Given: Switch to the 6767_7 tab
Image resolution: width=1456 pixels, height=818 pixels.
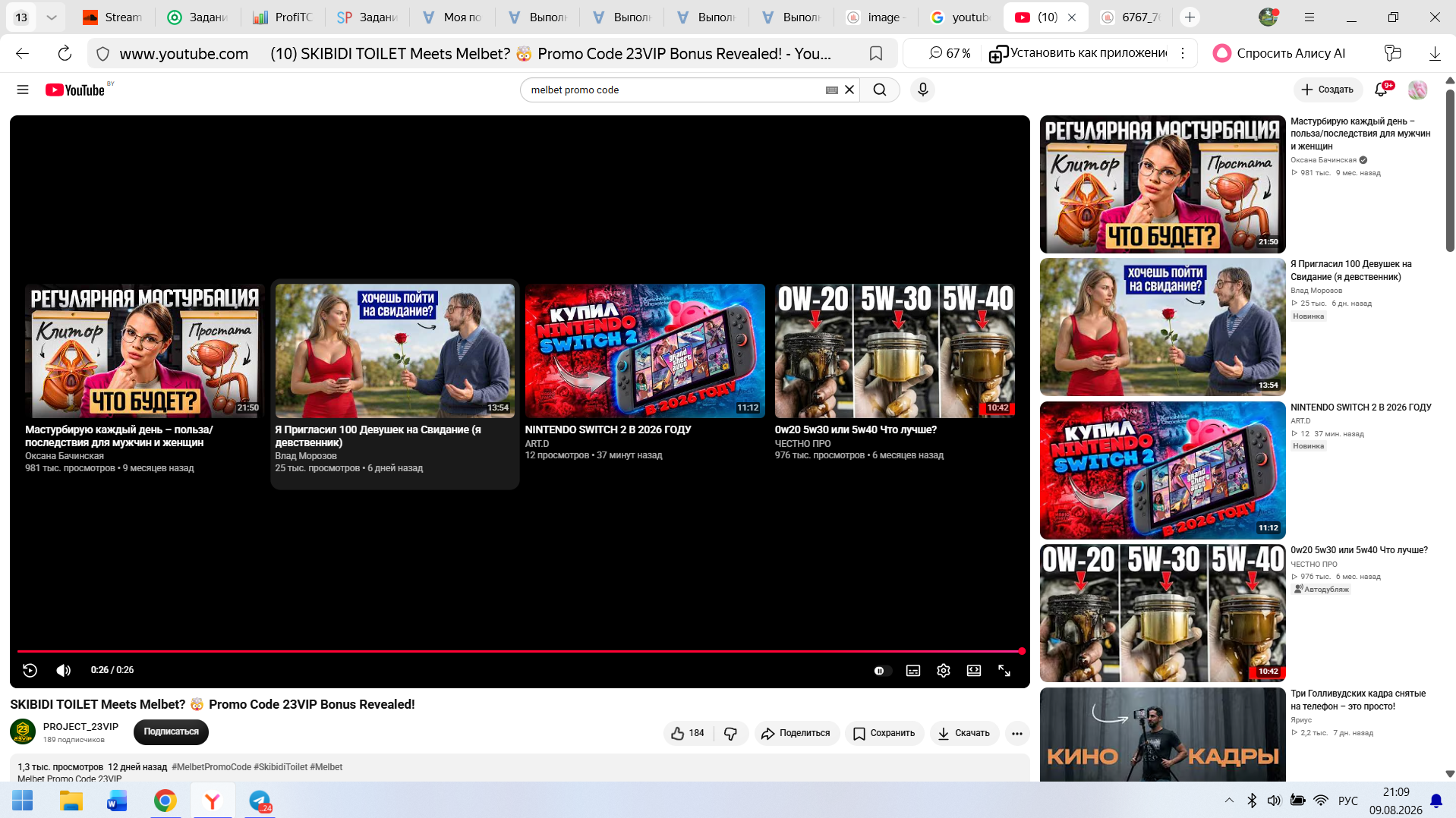Looking at the screenshot, I should click(x=1130, y=17).
